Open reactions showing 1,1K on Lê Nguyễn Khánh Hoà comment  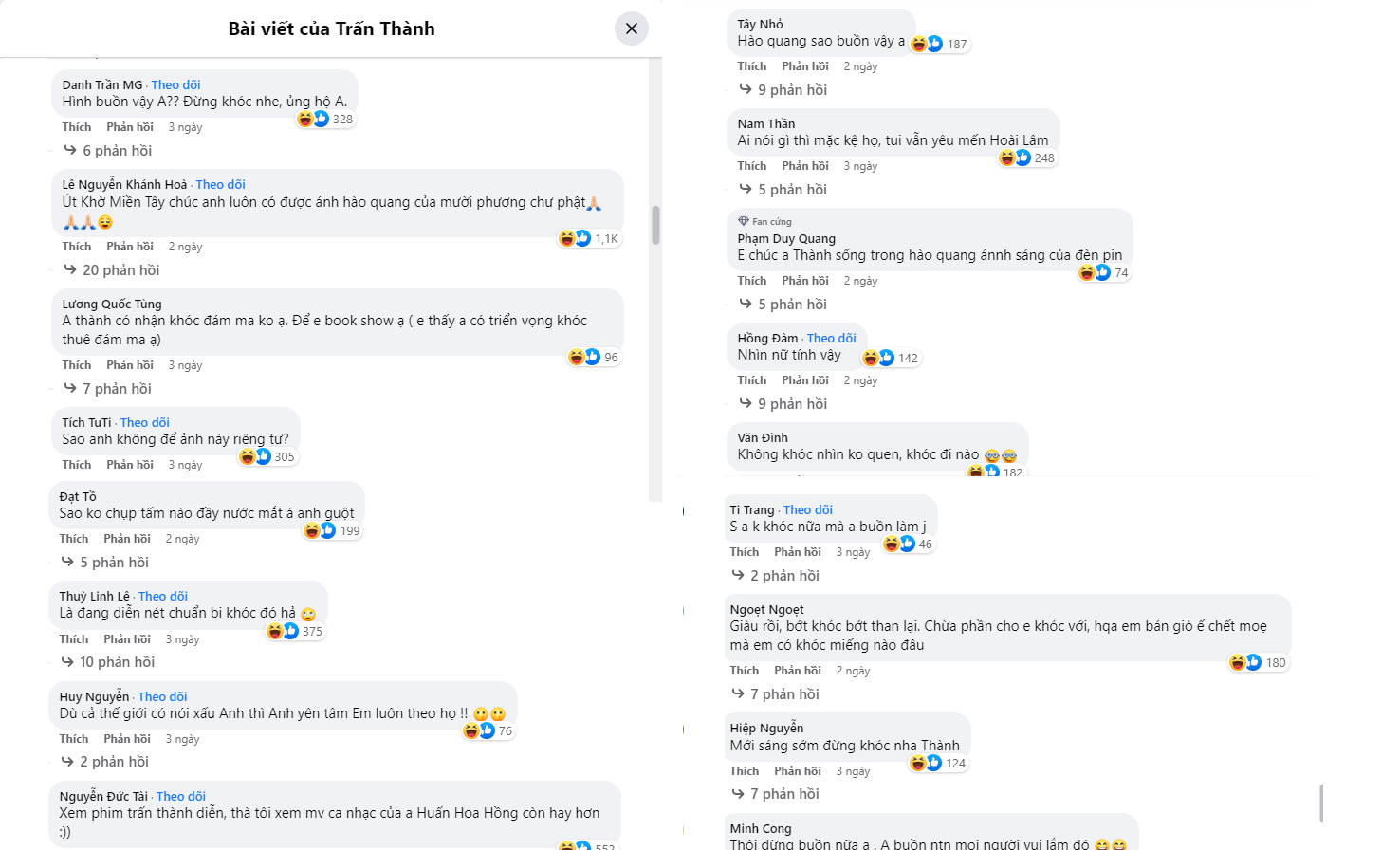coord(589,239)
